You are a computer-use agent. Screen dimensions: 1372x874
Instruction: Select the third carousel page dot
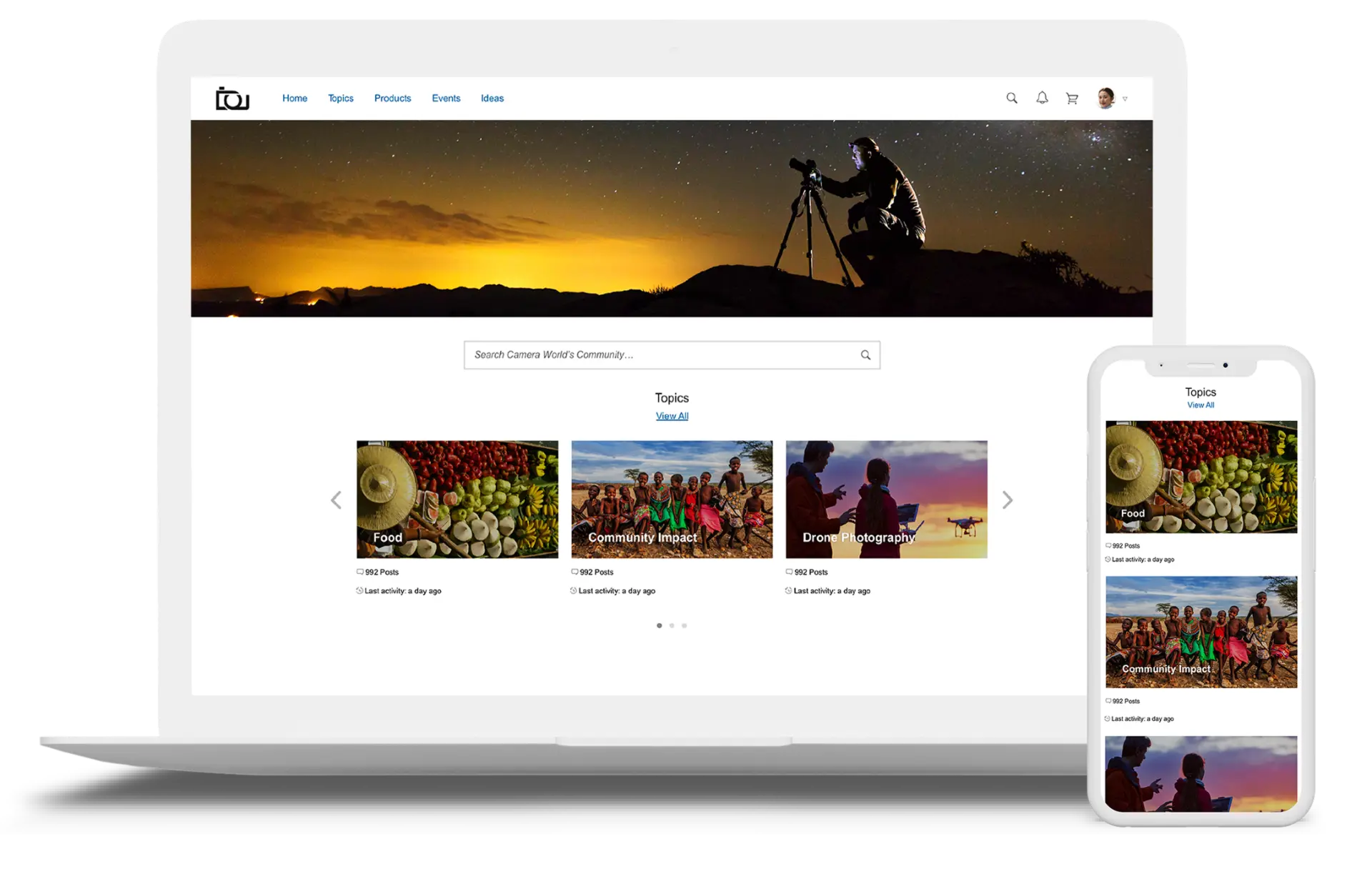click(684, 626)
